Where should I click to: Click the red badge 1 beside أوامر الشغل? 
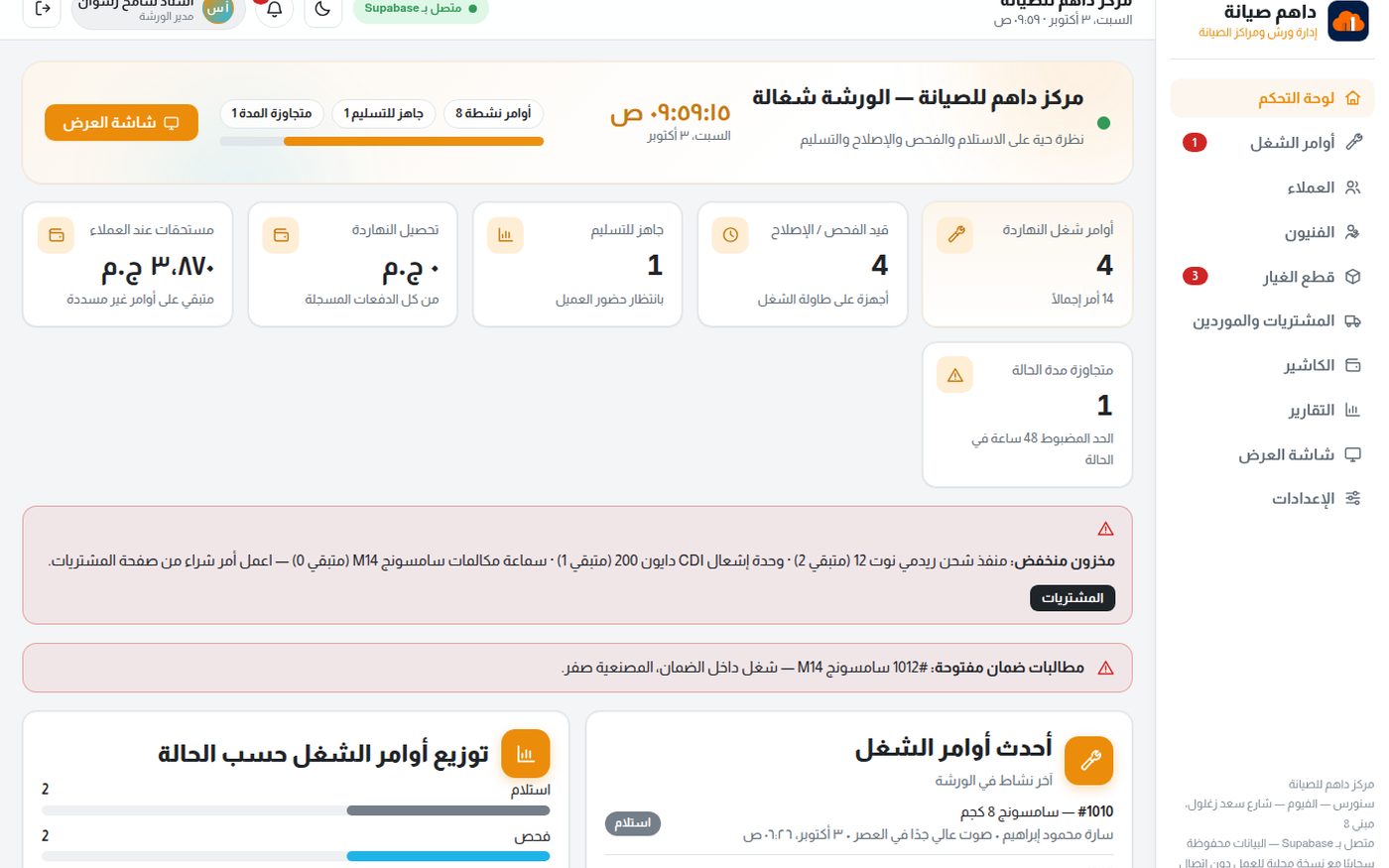1196,143
